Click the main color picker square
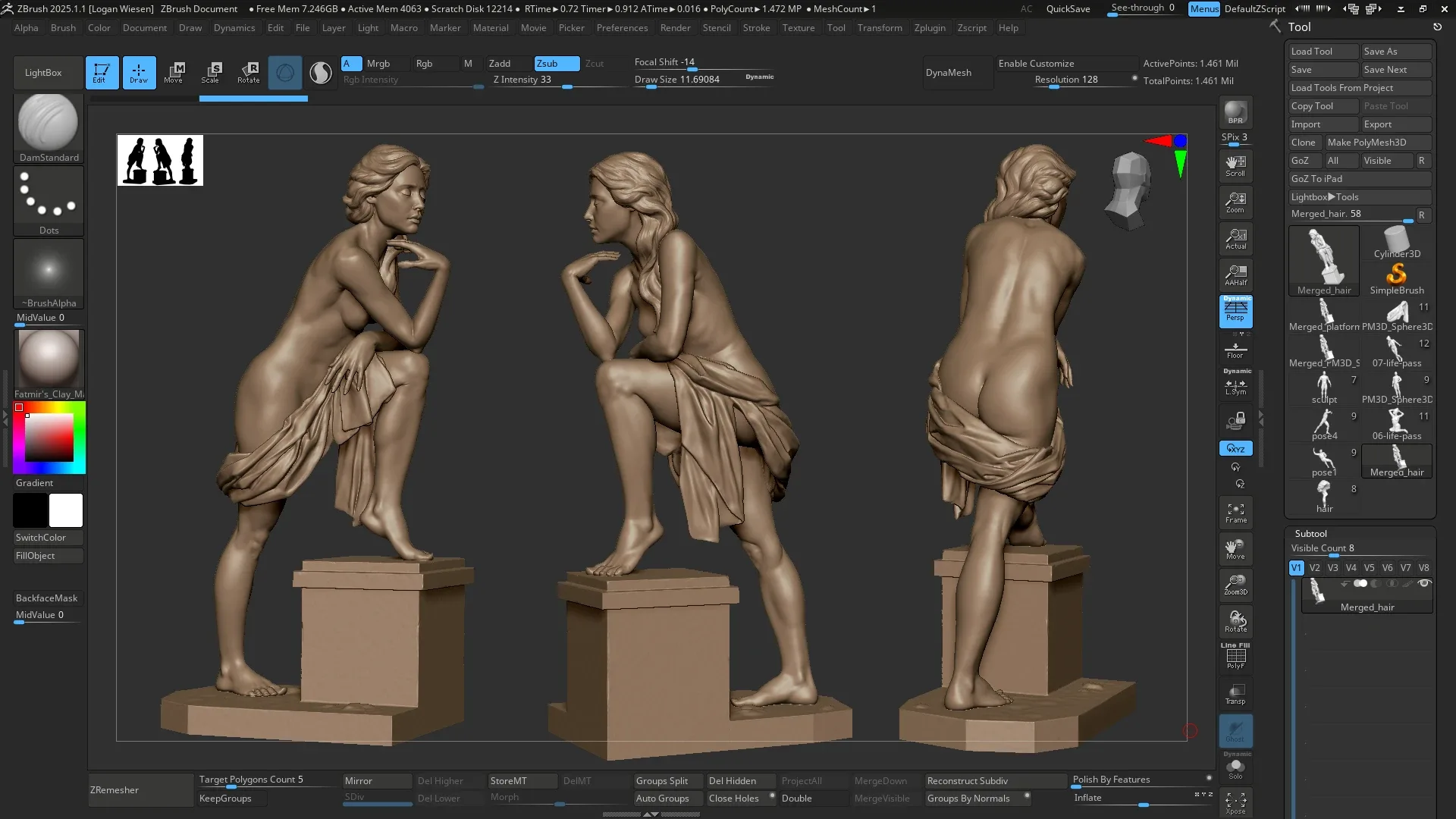Screen dimensions: 1456x819 coord(49,438)
